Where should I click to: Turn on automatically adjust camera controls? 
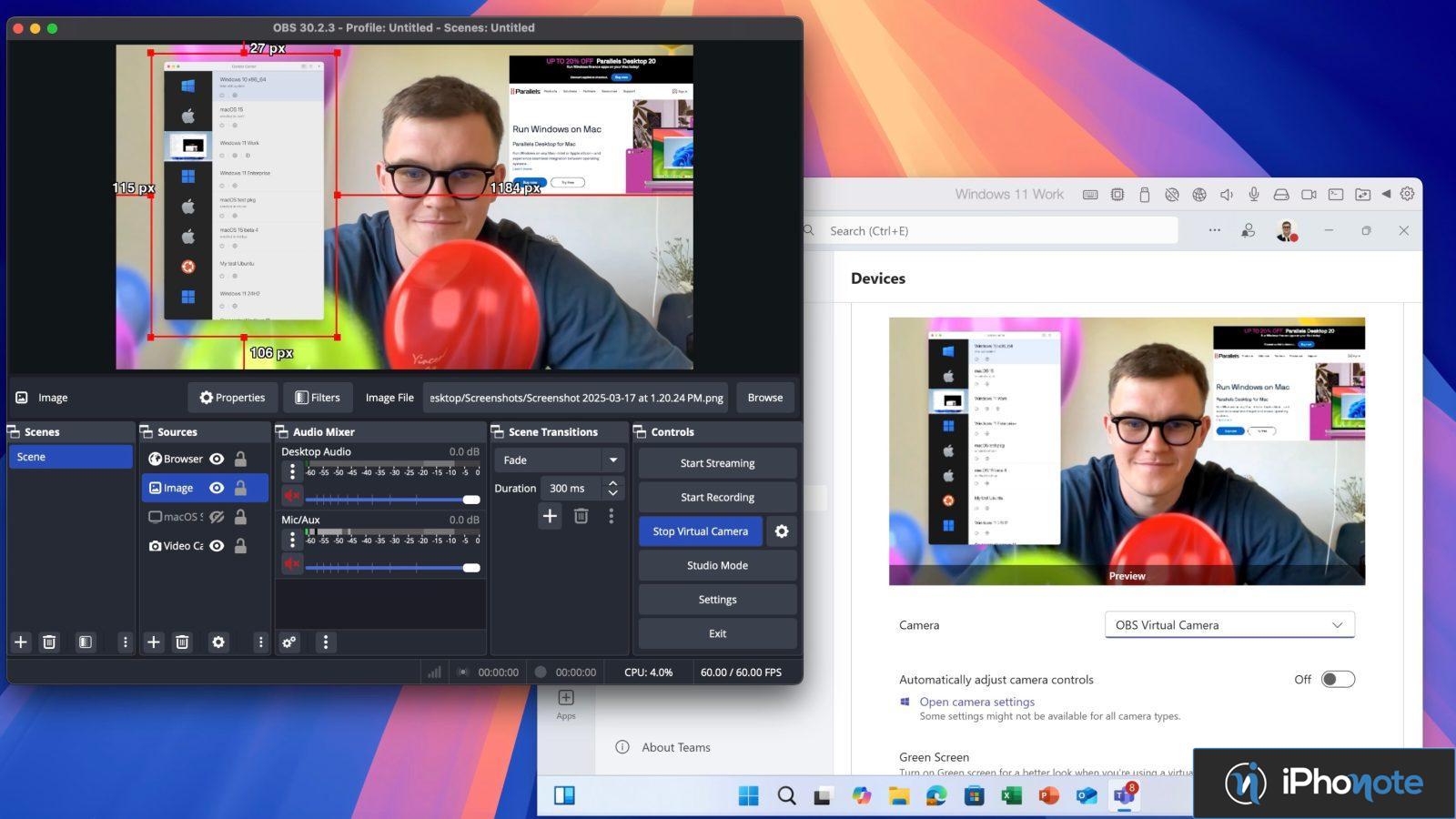[1338, 679]
